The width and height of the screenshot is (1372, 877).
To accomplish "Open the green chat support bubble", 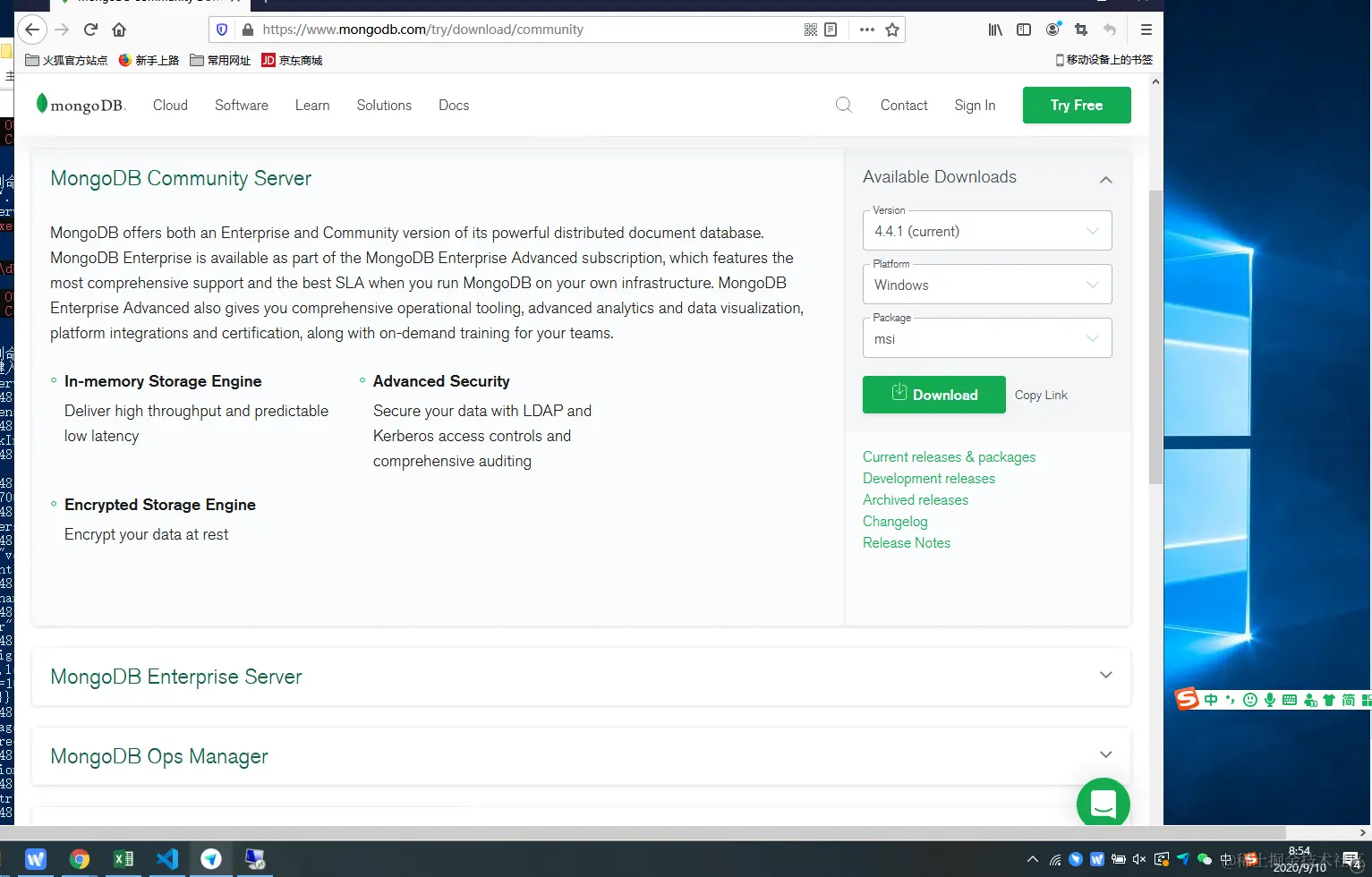I will (x=1104, y=803).
